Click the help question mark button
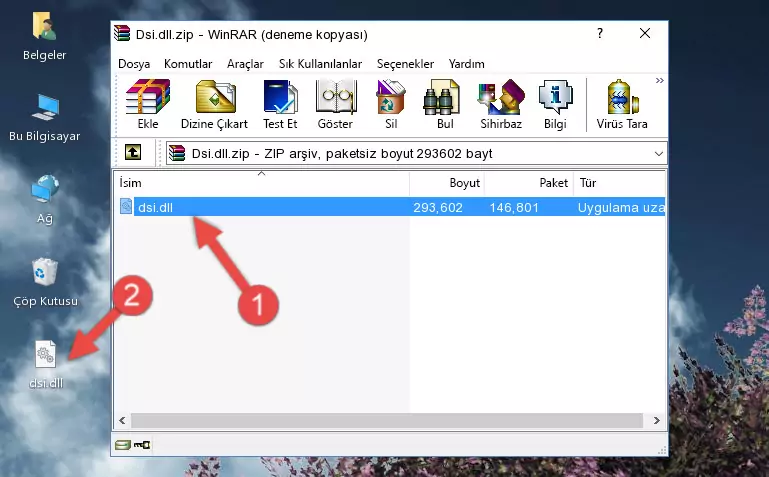The height and width of the screenshot is (477, 769). point(600,33)
